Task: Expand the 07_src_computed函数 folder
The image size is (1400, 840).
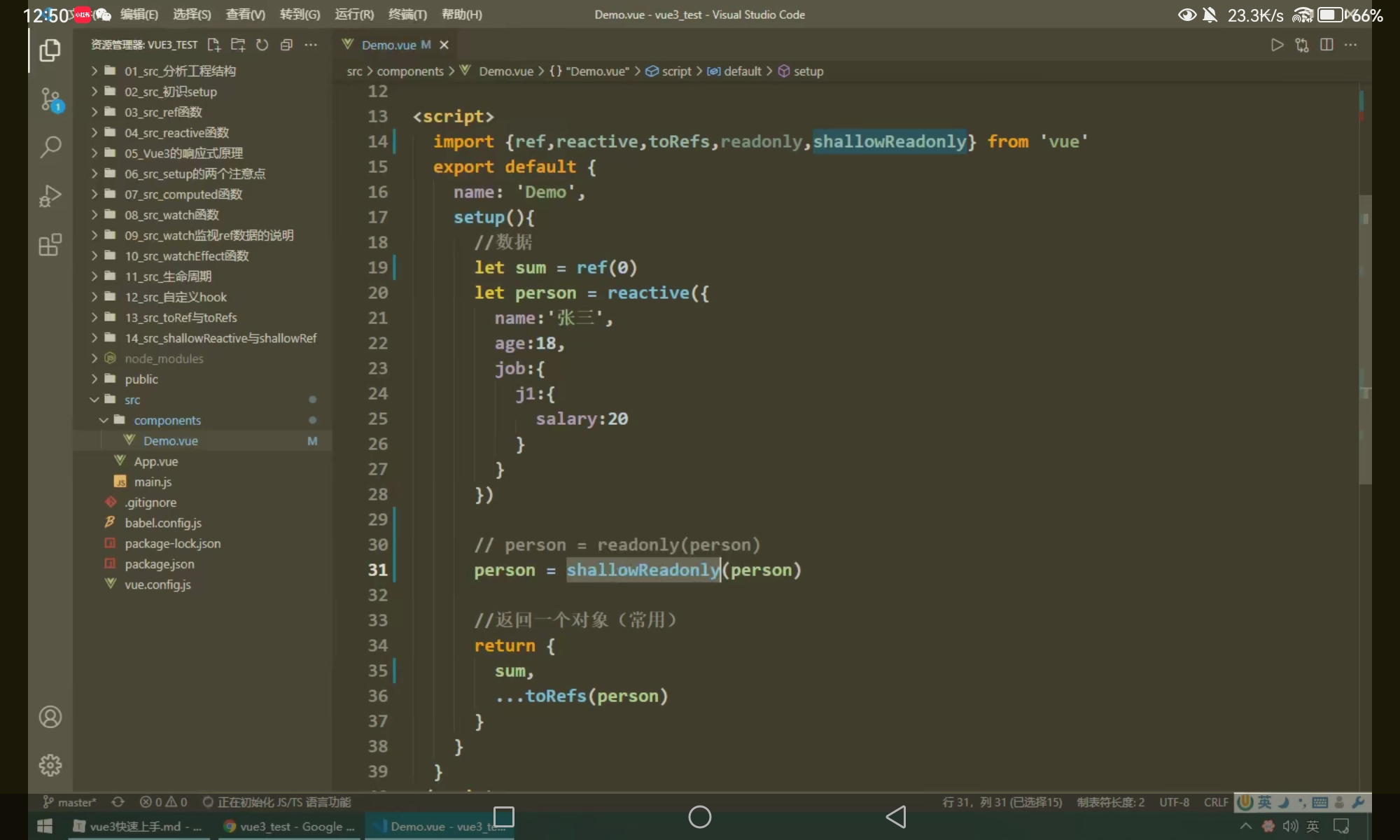Action: [x=183, y=194]
